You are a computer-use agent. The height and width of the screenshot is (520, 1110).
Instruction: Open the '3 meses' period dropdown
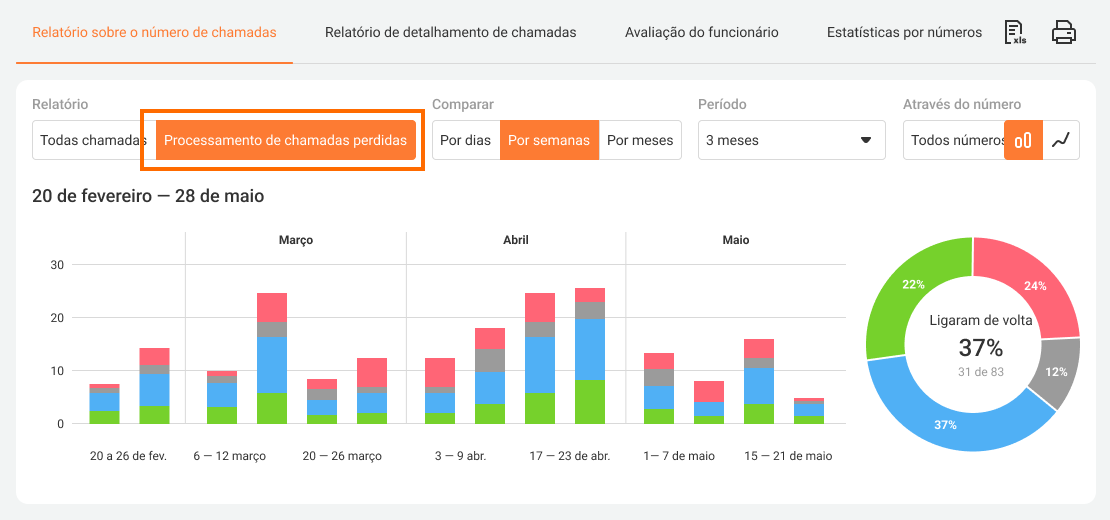pyautogui.click(x=791, y=141)
